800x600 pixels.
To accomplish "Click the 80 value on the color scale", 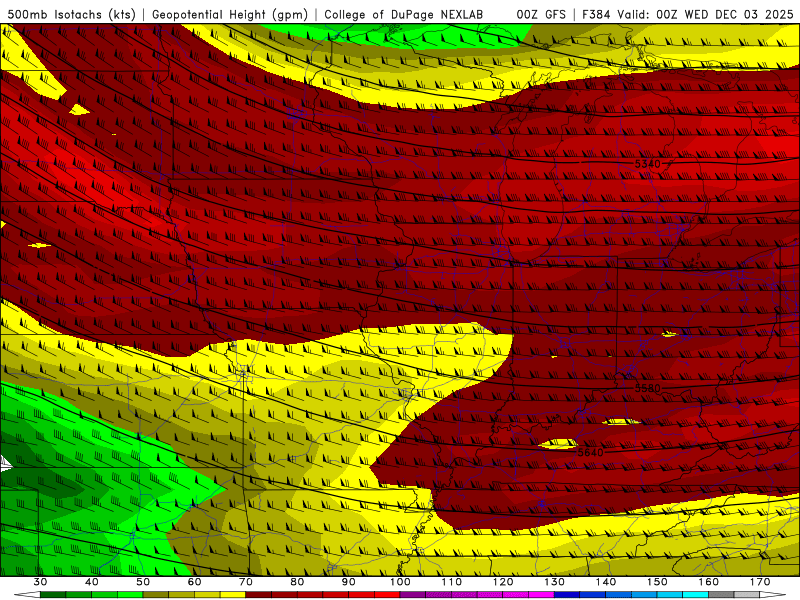I will [297, 582].
